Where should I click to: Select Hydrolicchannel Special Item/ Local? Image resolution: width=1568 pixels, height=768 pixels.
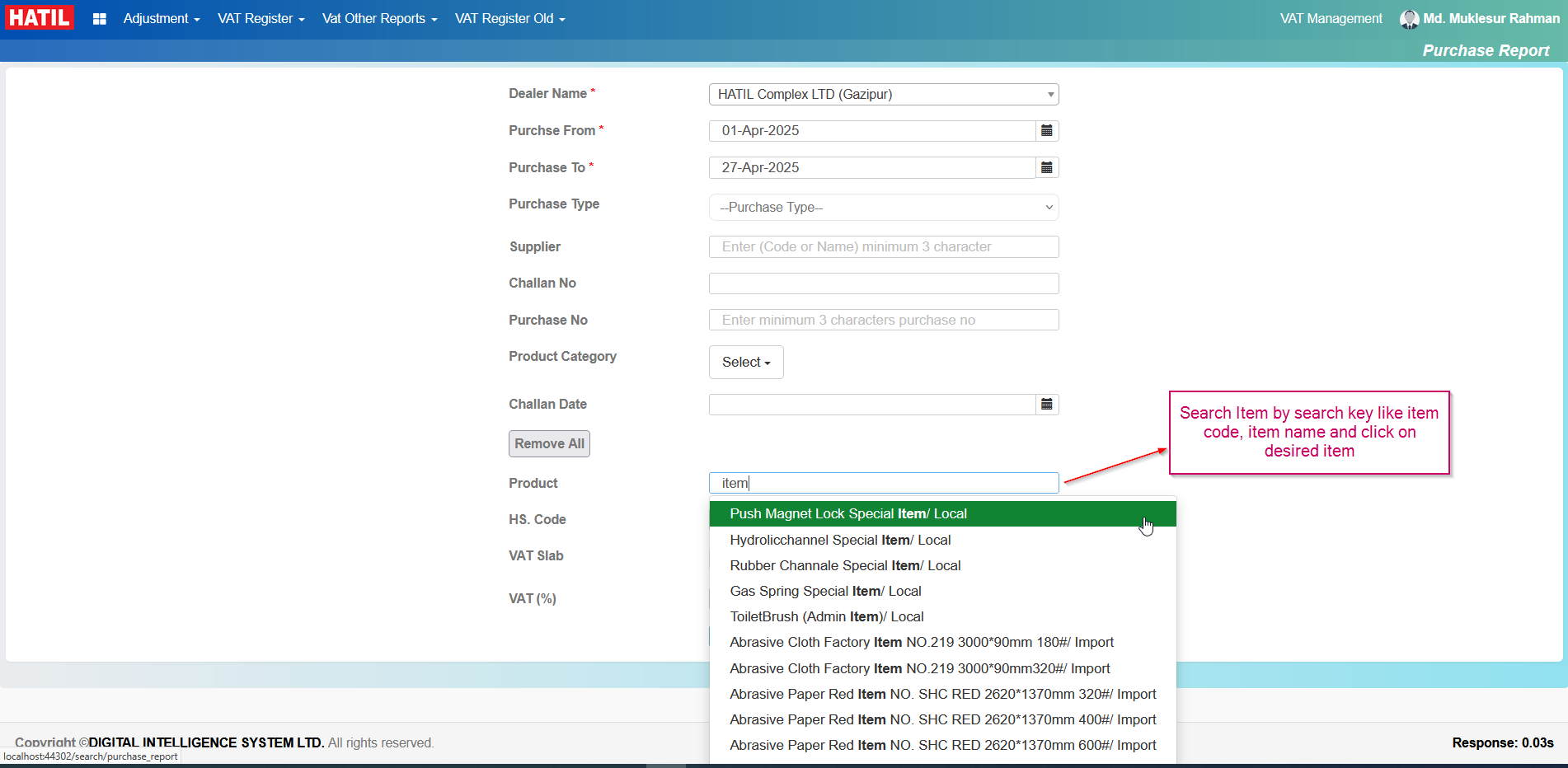pos(942,541)
